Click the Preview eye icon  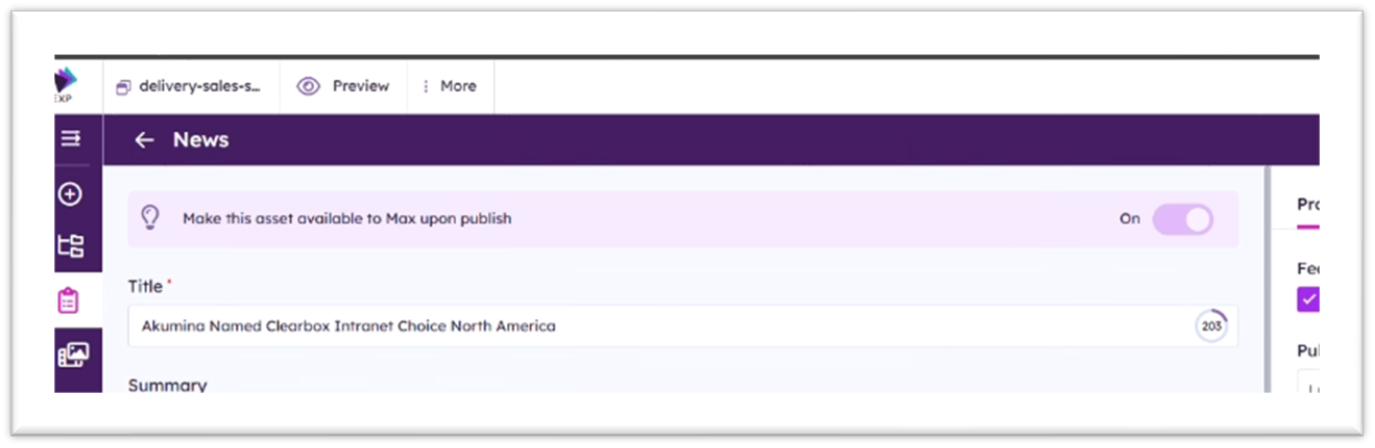308,87
